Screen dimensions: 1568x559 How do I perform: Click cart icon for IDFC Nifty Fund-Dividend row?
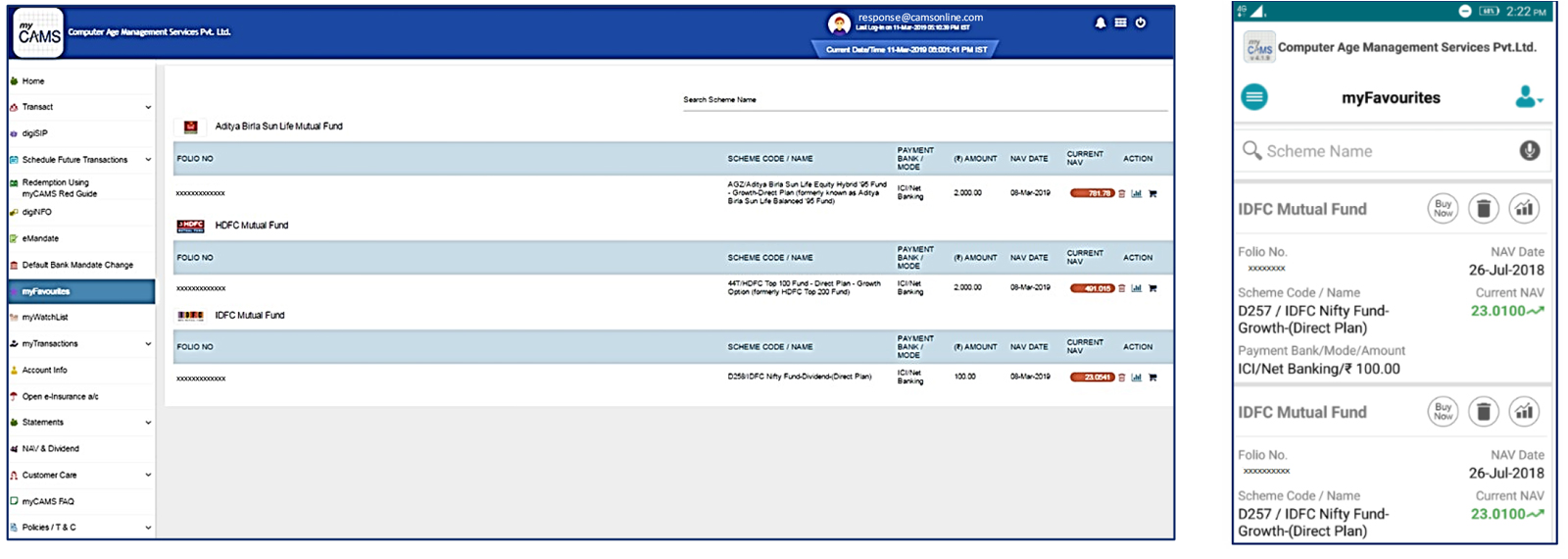[1152, 378]
